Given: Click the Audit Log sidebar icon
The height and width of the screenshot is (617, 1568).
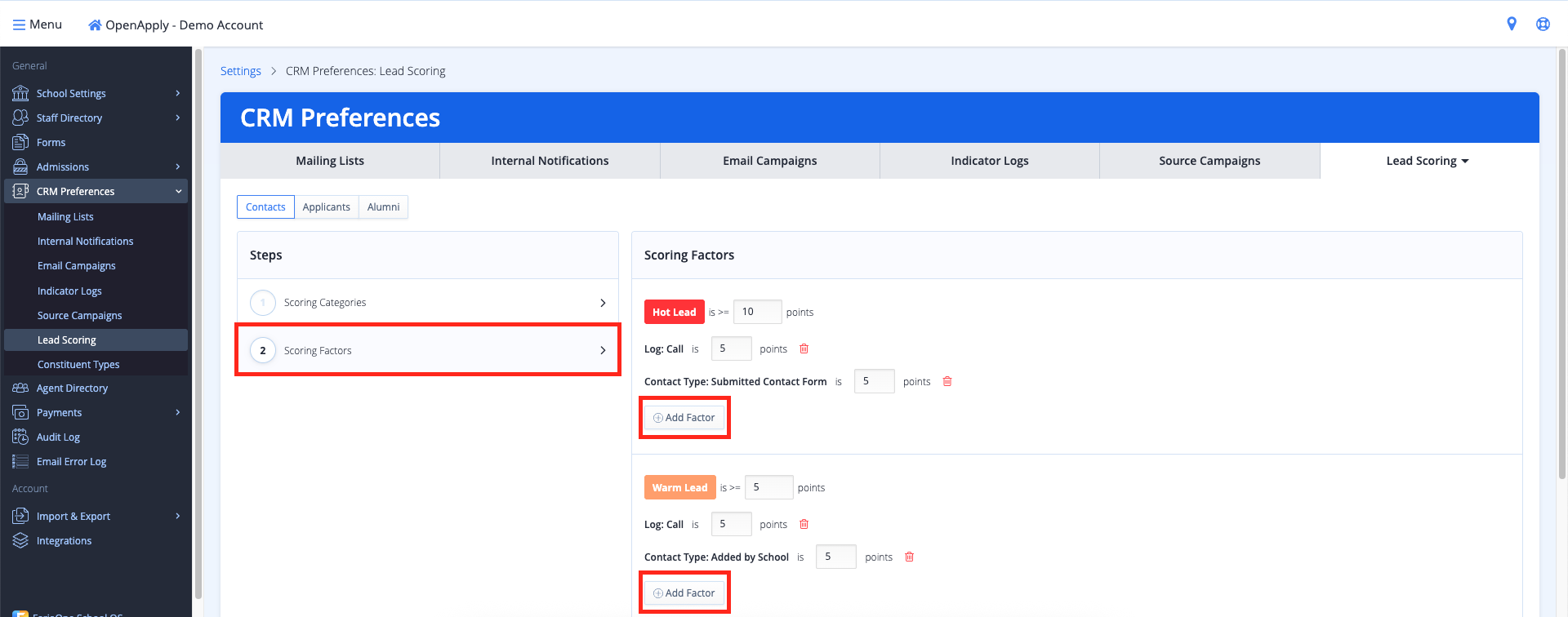Looking at the screenshot, I should tap(20, 437).
